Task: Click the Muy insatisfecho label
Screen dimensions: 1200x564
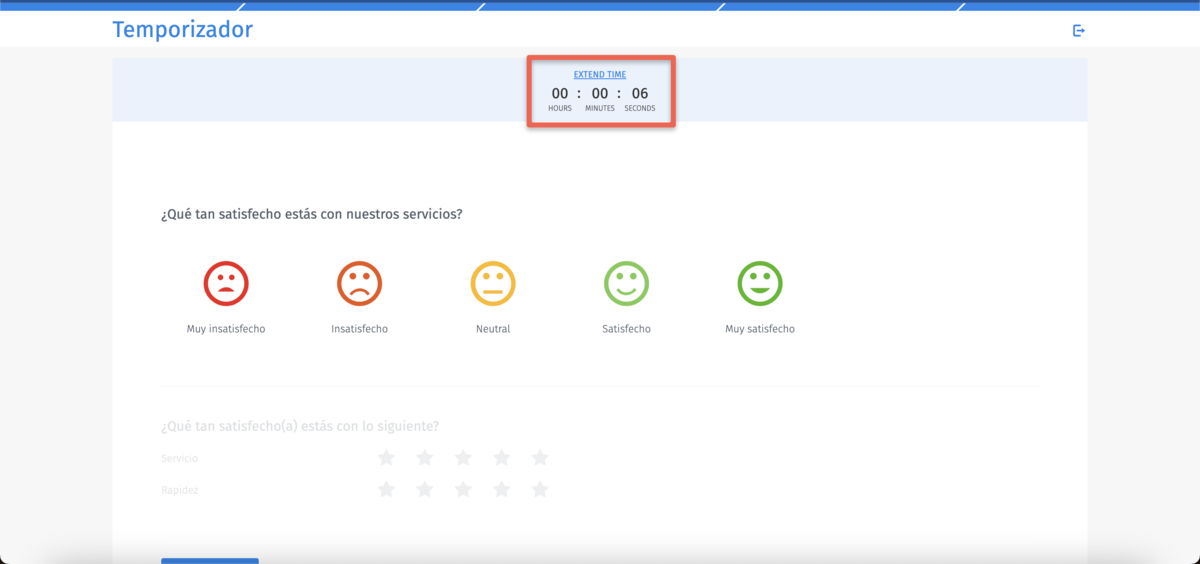Action: tap(226, 329)
